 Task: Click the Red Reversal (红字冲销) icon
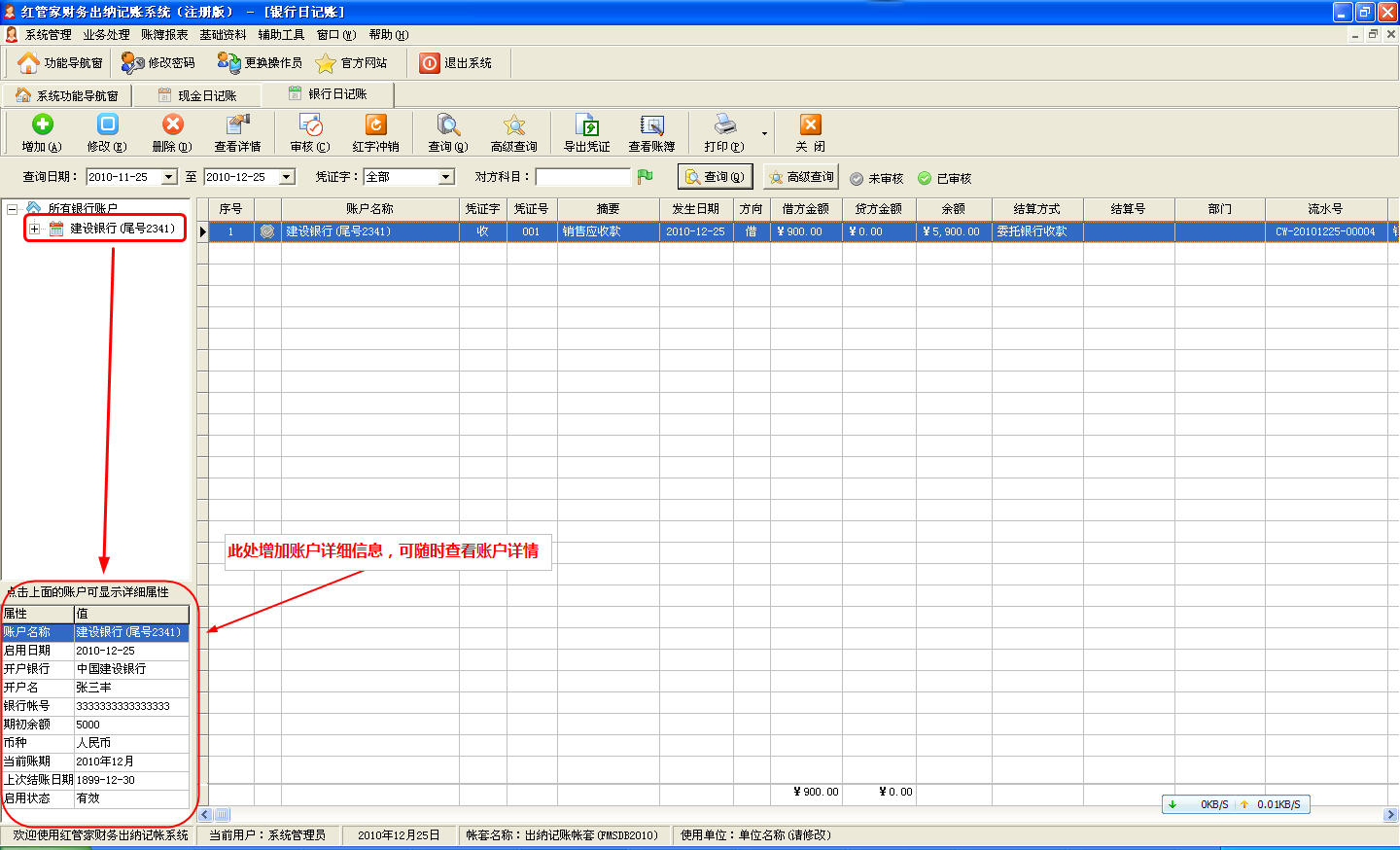(x=375, y=125)
